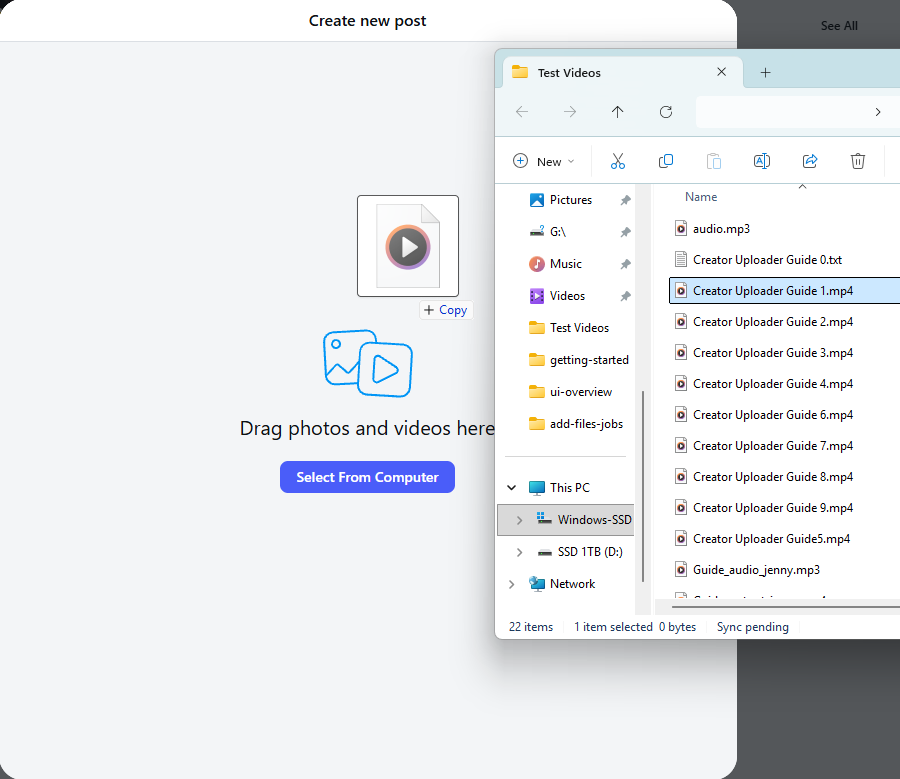The width and height of the screenshot is (900, 779).
Task: Click the Paste clipboard icon
Action: click(x=713, y=161)
